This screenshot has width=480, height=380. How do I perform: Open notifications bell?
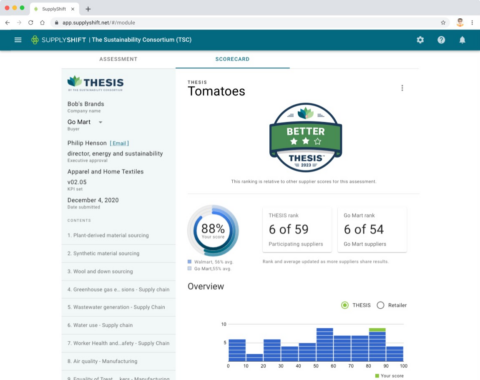click(462, 40)
